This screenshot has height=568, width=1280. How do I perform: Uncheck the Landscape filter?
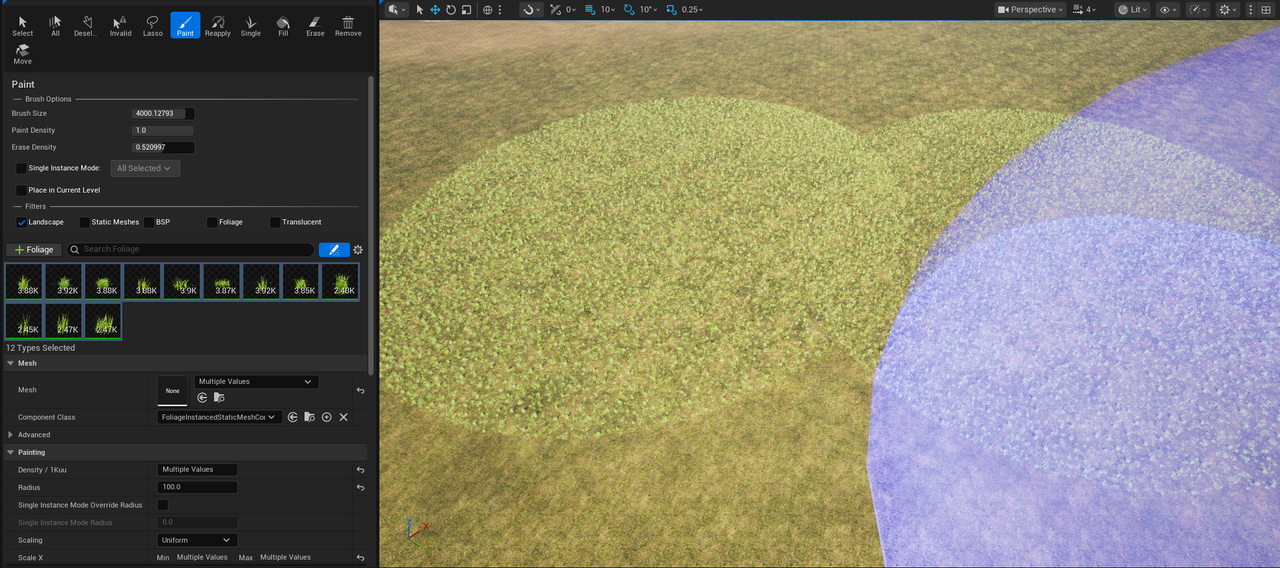point(21,222)
